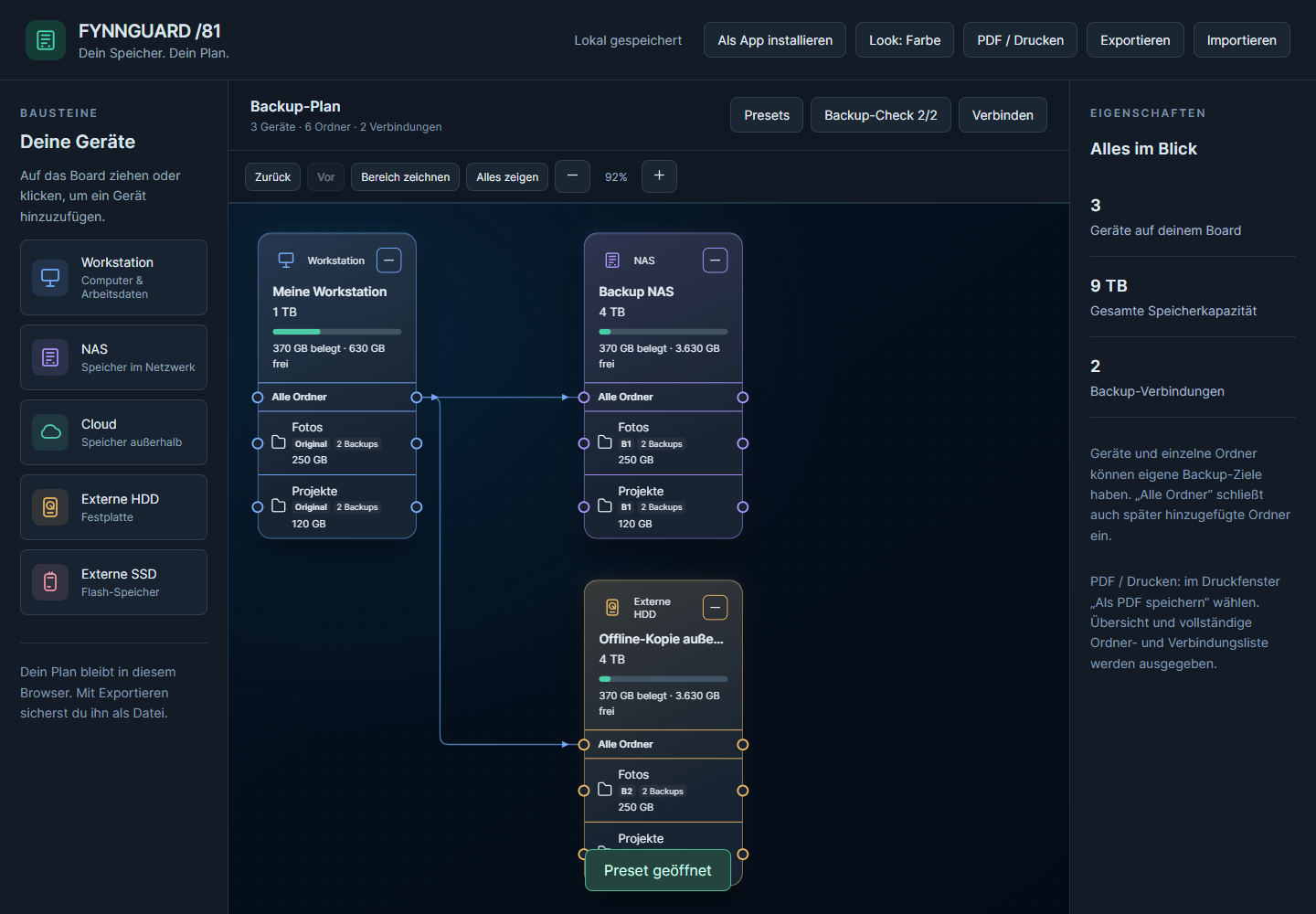The height and width of the screenshot is (914, 1316).
Task: Click the Preset geöffnet notification toast
Action: coord(658,870)
